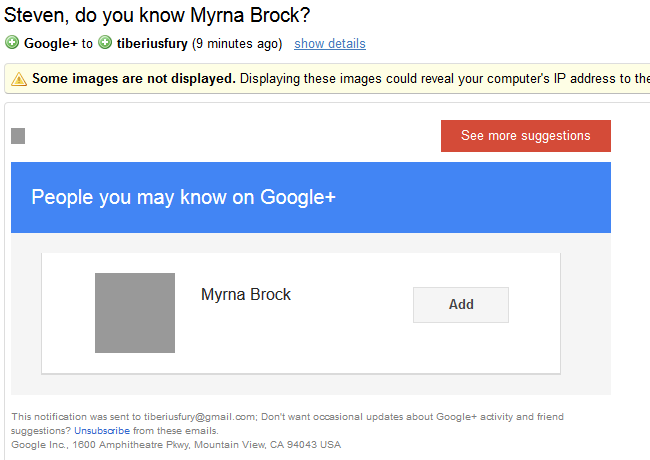Click the small gray logo image placeholder
Image resolution: width=650 pixels, height=460 pixels.
point(18,136)
